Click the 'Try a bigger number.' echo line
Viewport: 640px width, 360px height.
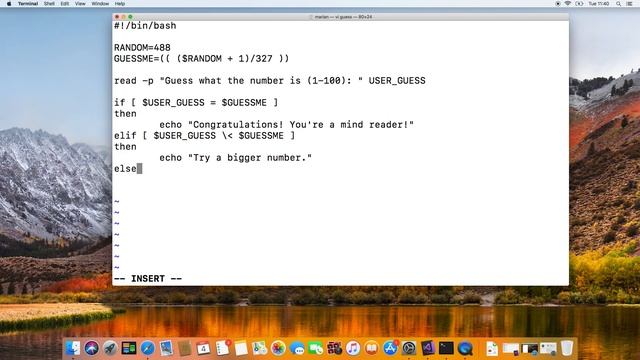coord(236,158)
